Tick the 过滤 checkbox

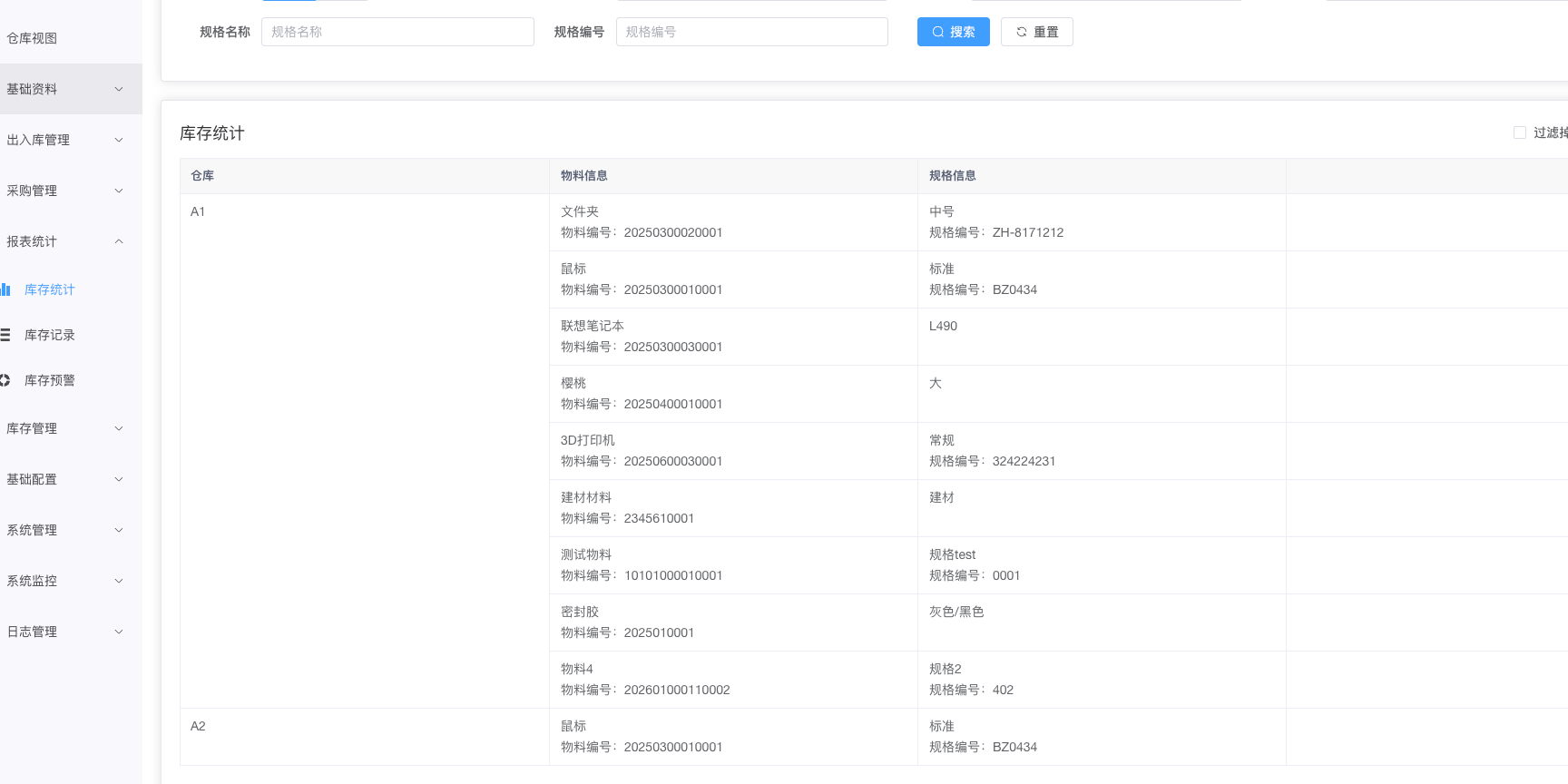coord(1520,132)
